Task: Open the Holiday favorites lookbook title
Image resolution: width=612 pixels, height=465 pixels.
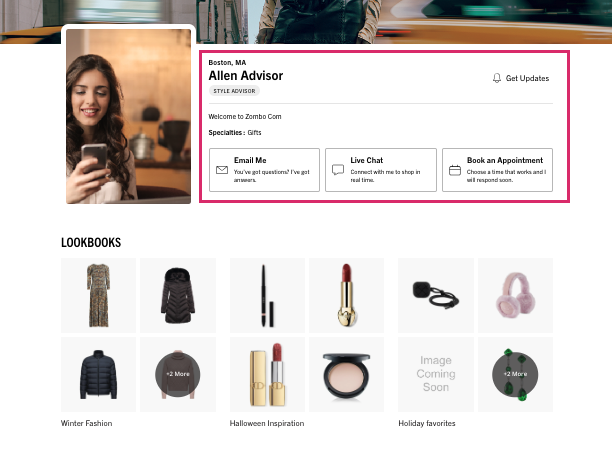Action: tap(427, 423)
